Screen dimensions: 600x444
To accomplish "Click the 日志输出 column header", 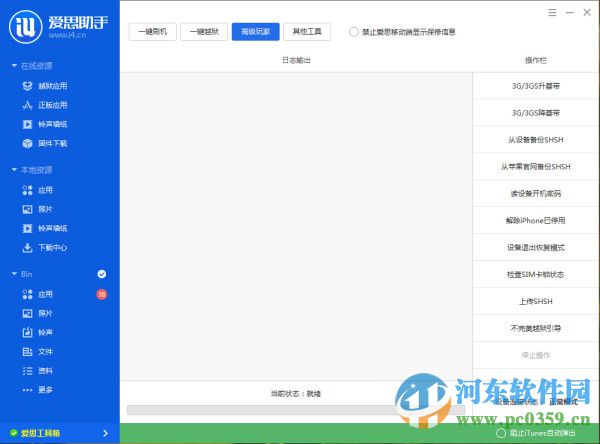I will (297, 60).
